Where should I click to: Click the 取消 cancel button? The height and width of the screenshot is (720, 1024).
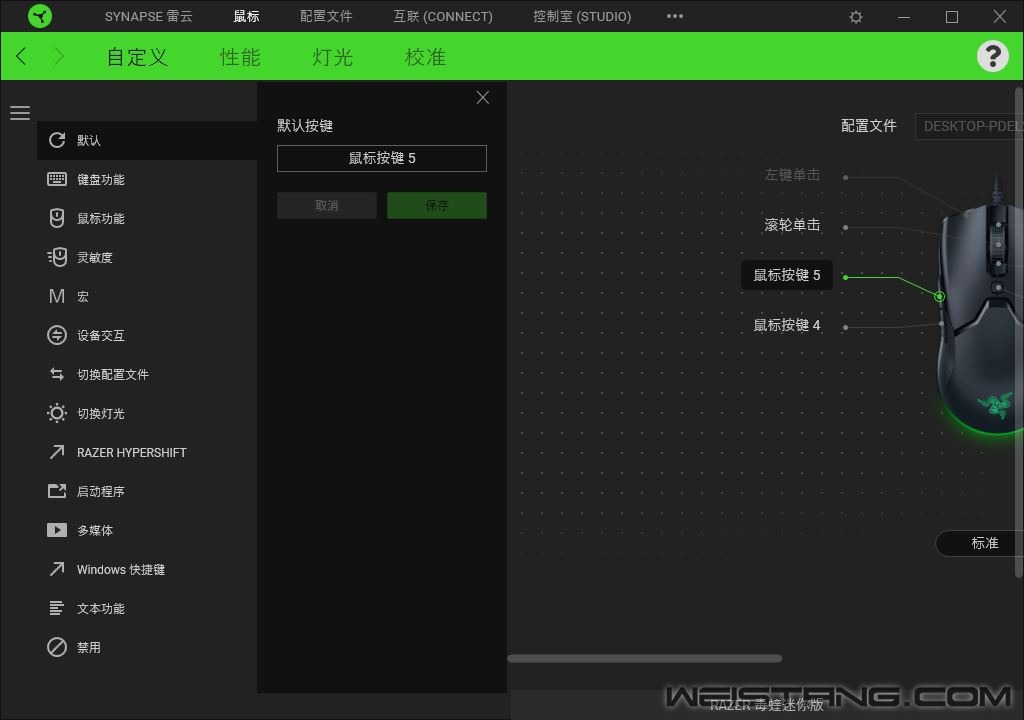327,205
